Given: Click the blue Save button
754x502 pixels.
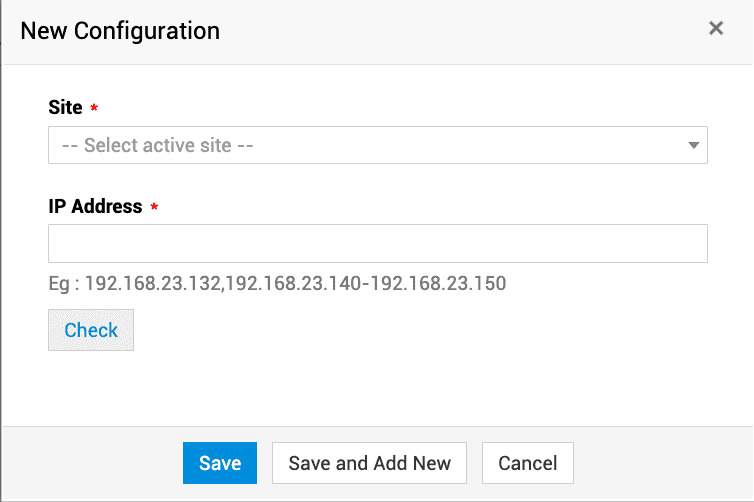Looking at the screenshot, I should 220,463.
